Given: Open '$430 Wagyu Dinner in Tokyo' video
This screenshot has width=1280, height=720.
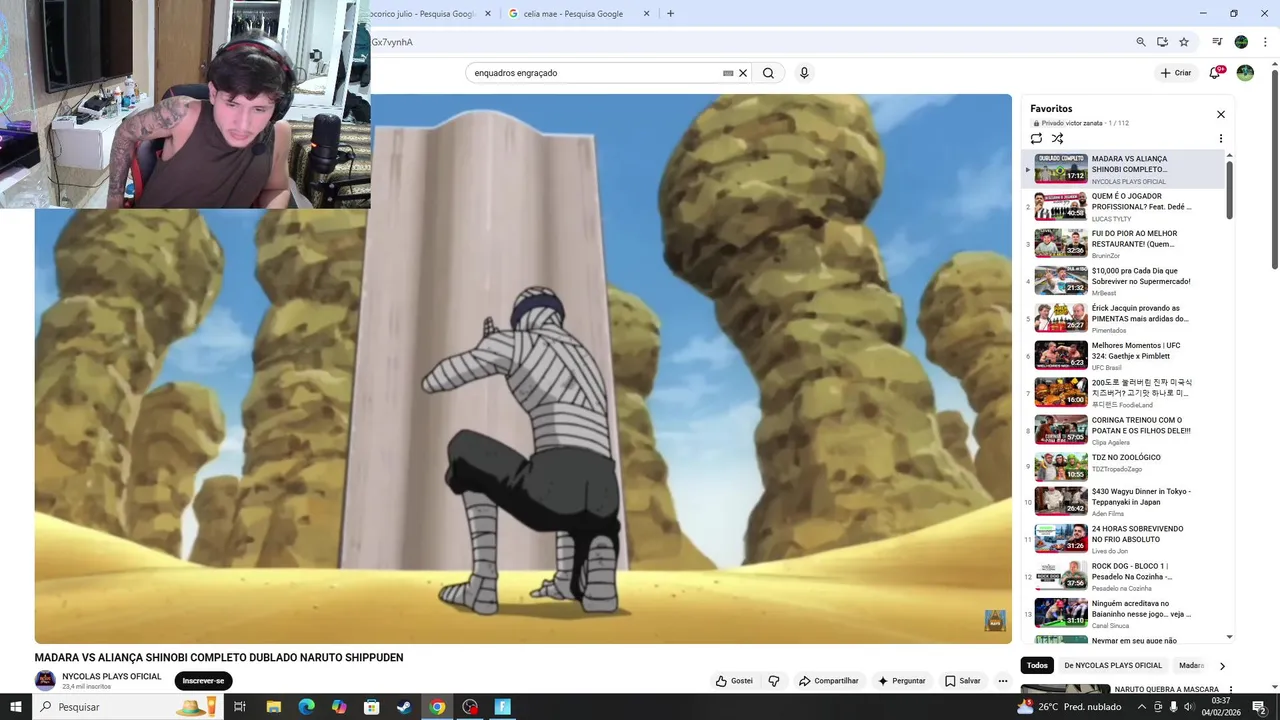Looking at the screenshot, I should 1123,502.
